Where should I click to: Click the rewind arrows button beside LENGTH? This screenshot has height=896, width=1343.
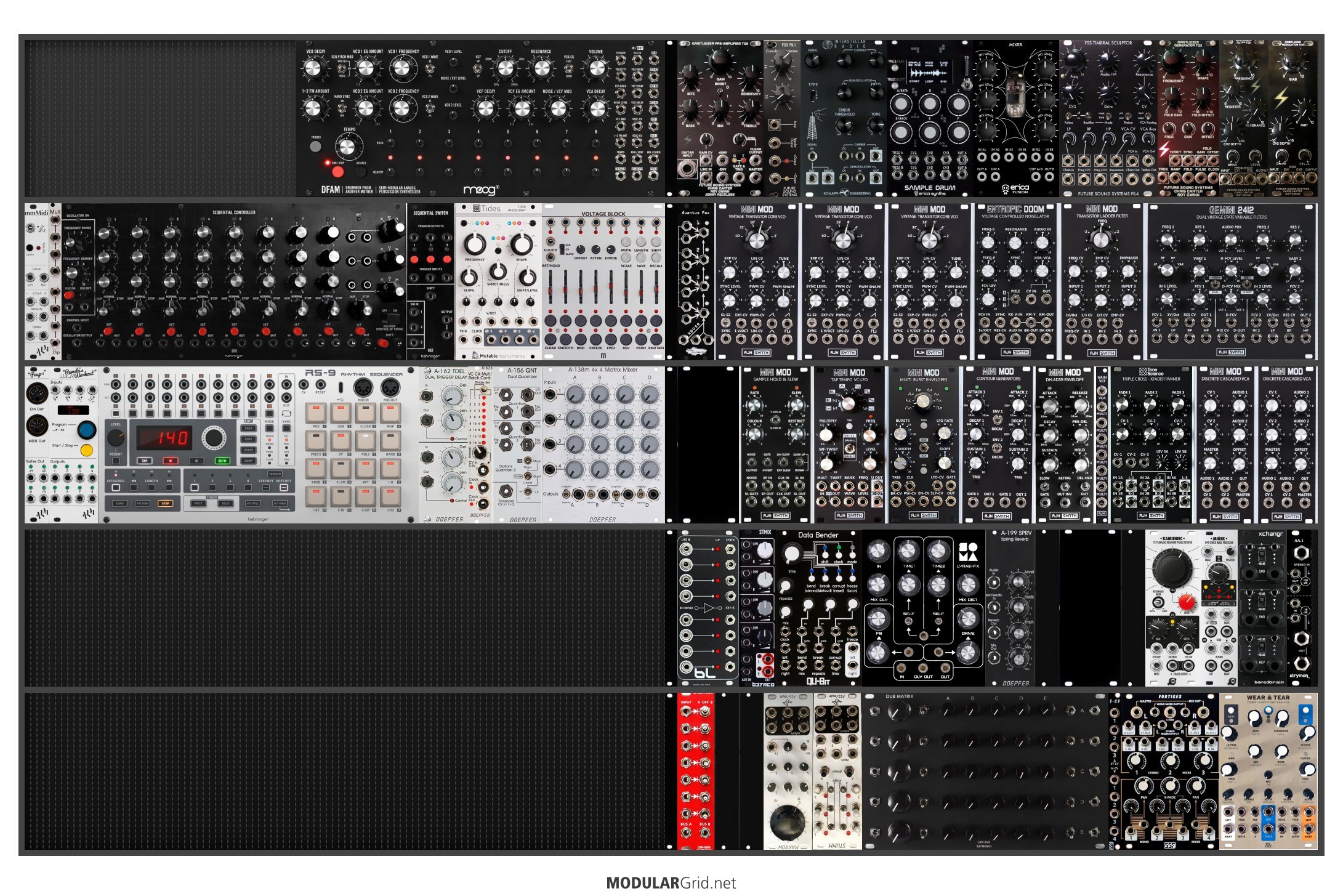tap(134, 488)
